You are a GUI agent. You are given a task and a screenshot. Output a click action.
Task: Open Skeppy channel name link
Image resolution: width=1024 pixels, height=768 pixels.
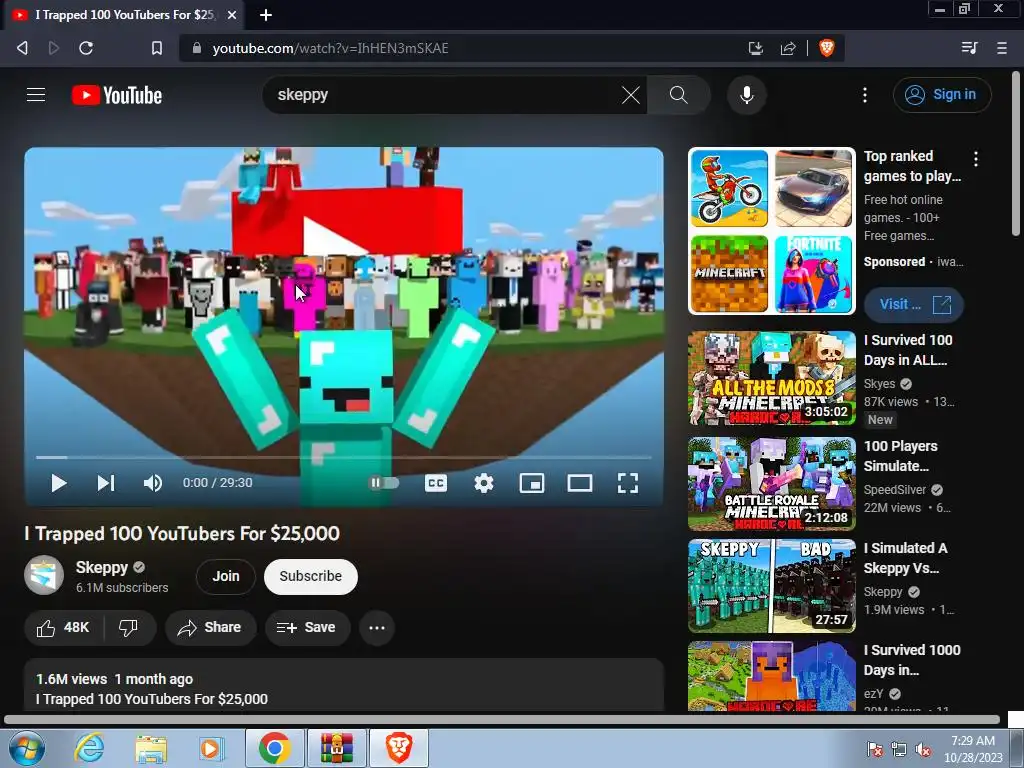pyautogui.click(x=101, y=568)
